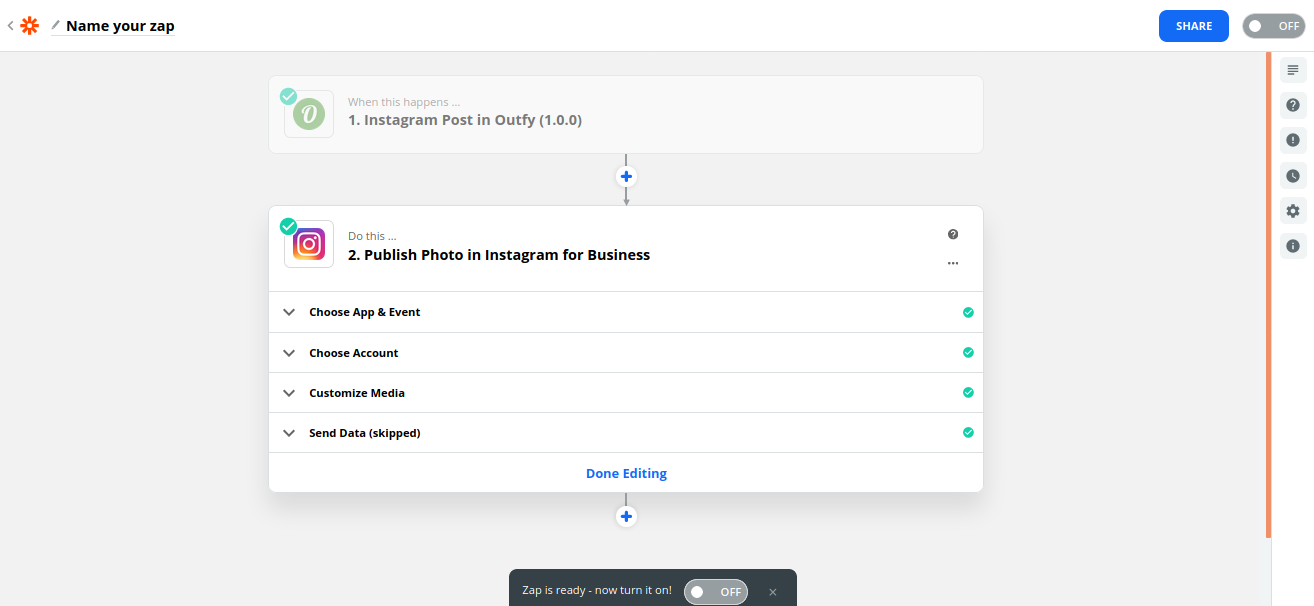Open step 1 Instagram Post in Outfy
Image resolution: width=1314 pixels, height=606 pixels.
pos(626,114)
